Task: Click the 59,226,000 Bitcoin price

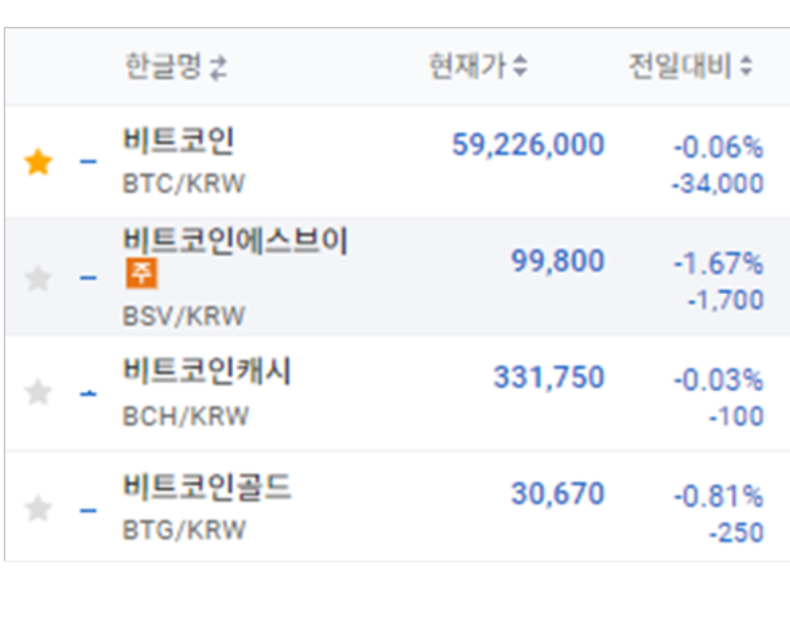Action: [x=528, y=145]
